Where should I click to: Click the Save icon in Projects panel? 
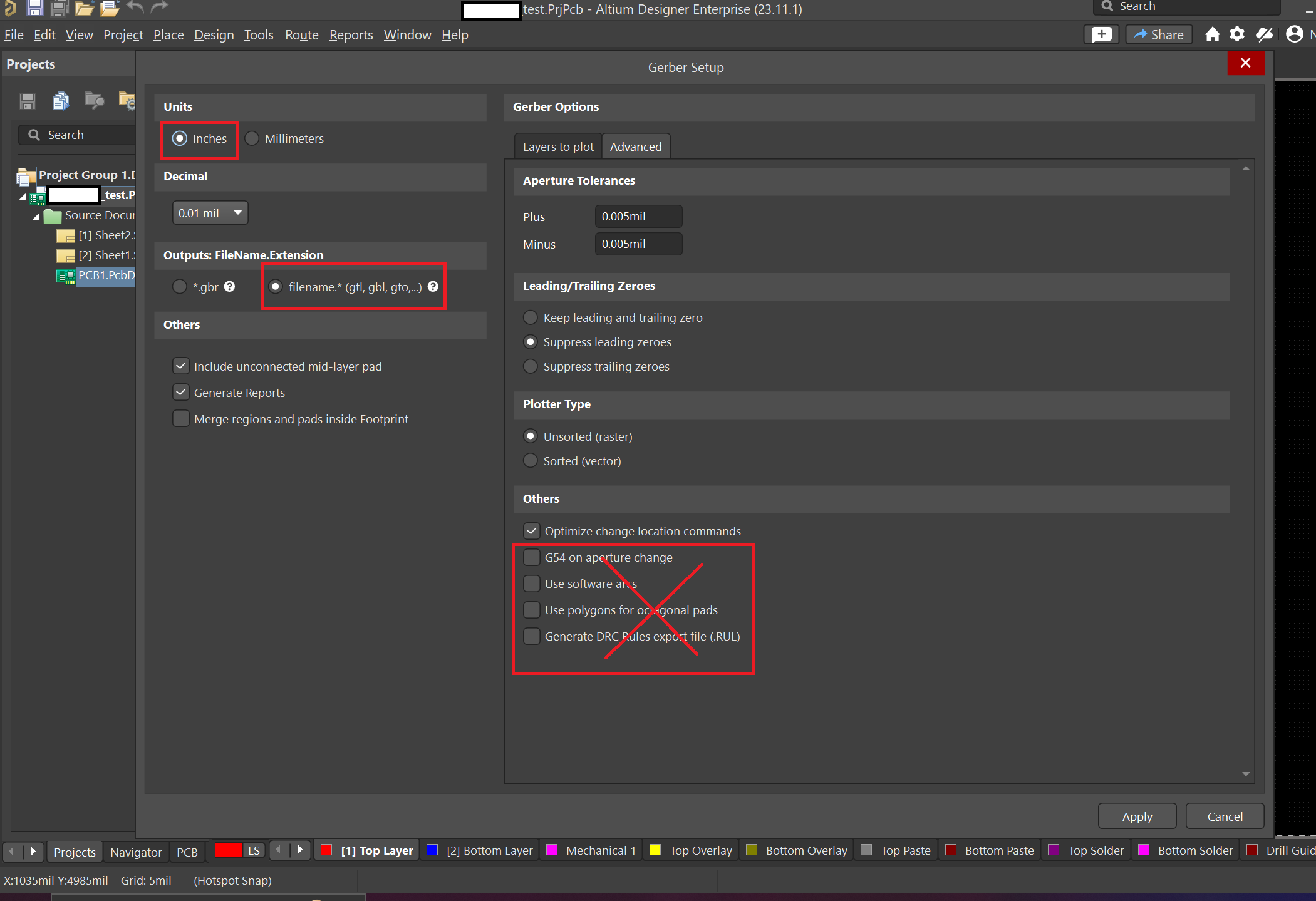coord(28,101)
